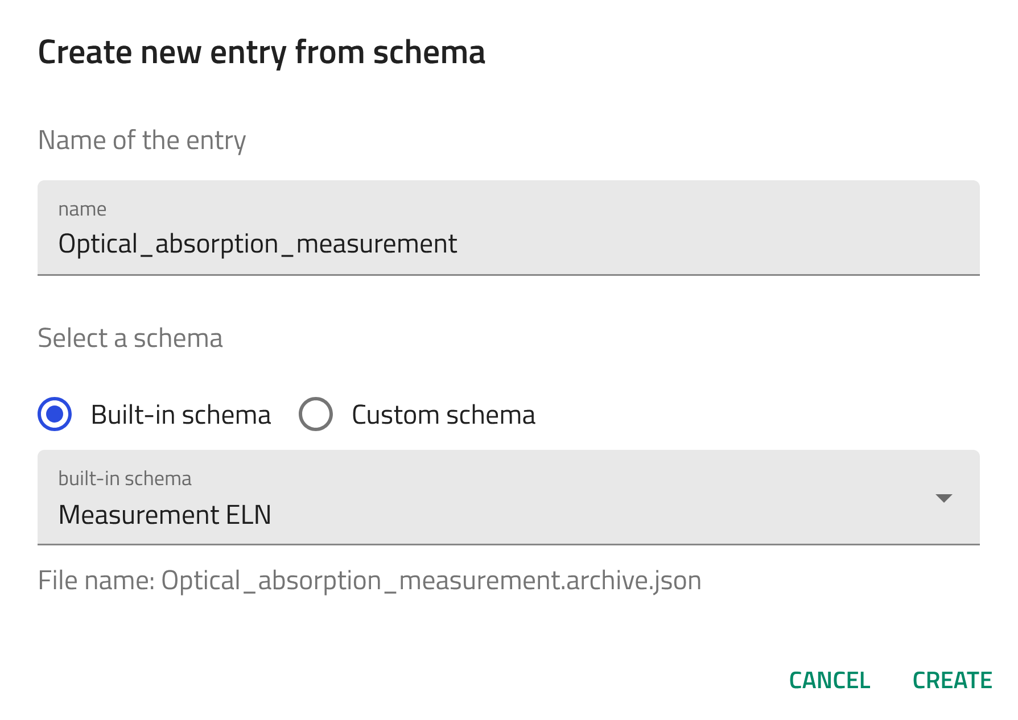
Task: Click the small 'built-in schema' floating label
Action: click(x=125, y=478)
